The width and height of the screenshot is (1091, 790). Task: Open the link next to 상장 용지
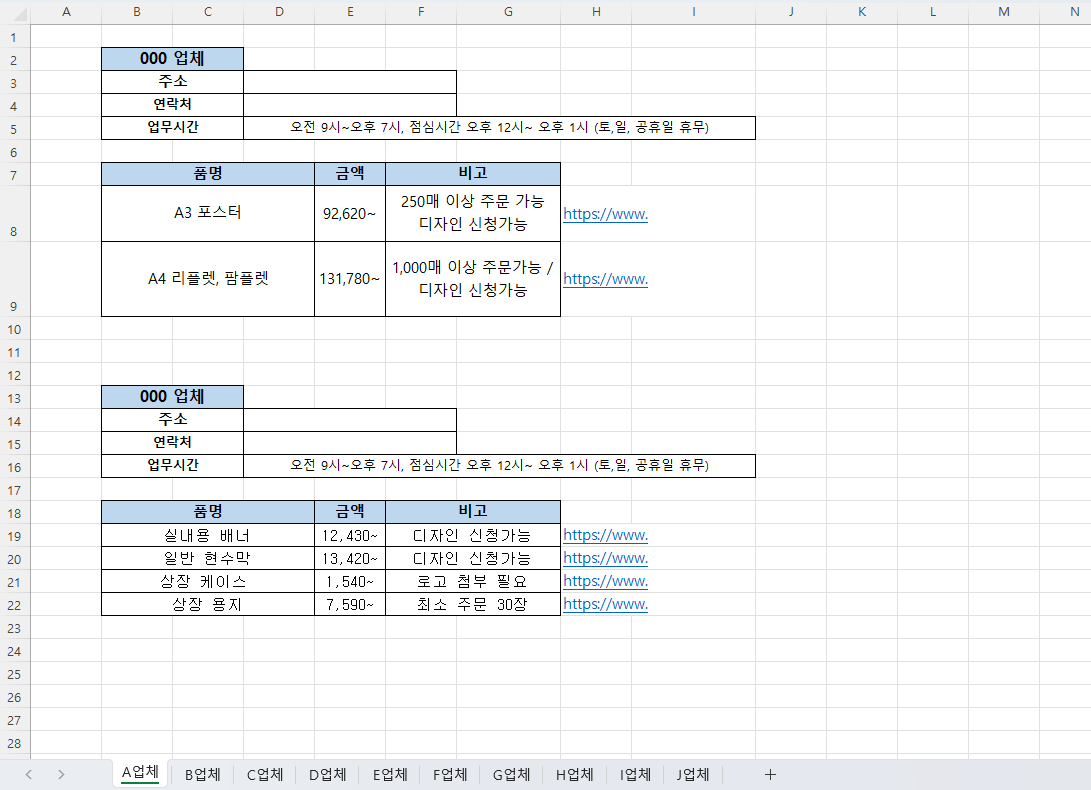[604, 604]
